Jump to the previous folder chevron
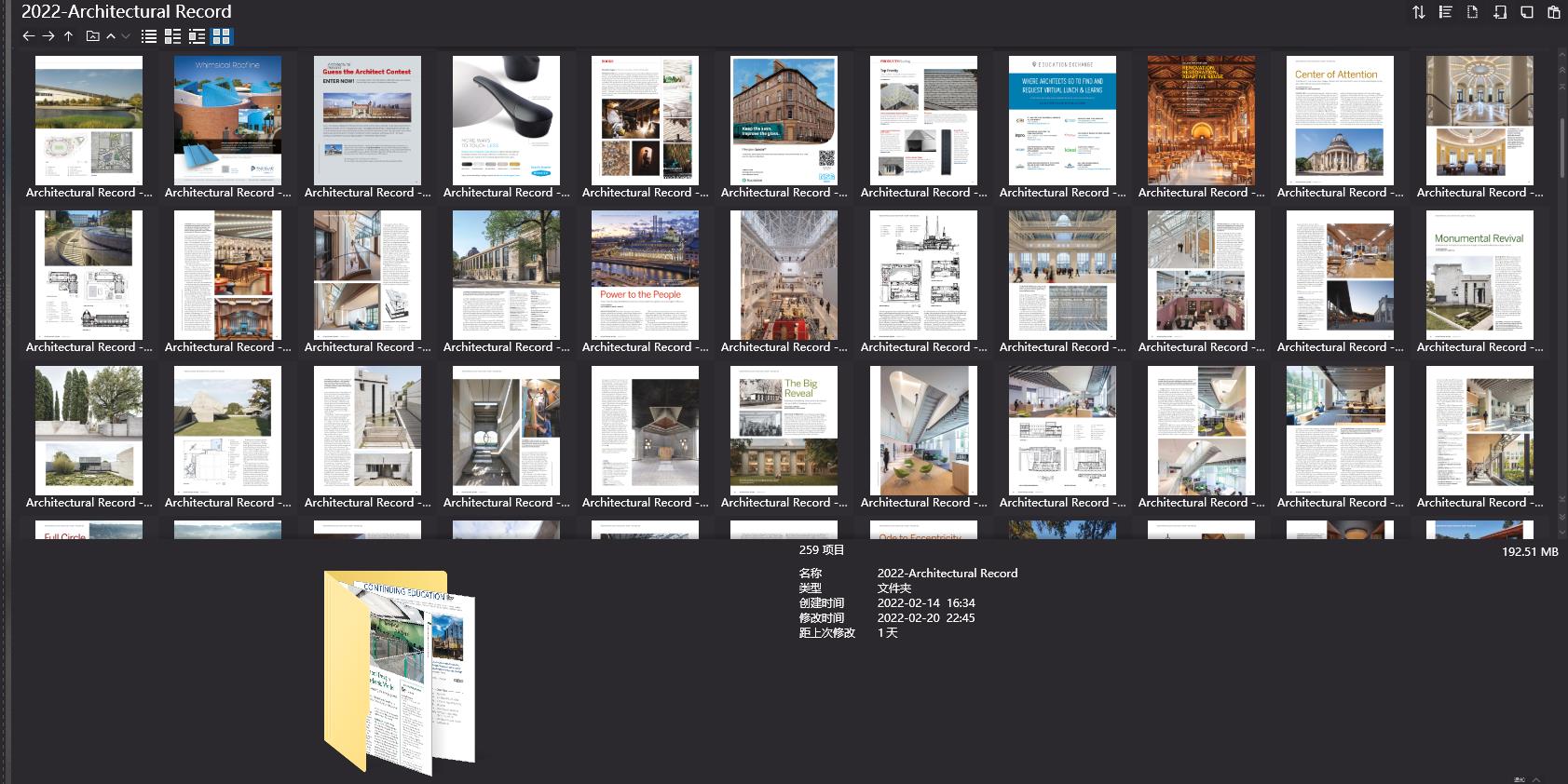The height and width of the screenshot is (784, 1568). click(111, 36)
